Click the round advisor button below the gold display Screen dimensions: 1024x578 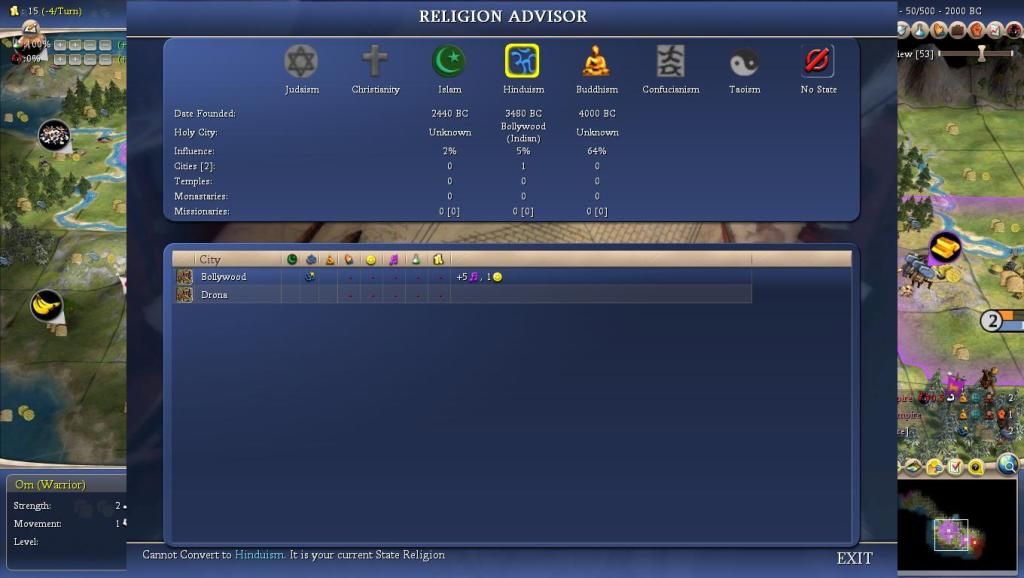31,29
